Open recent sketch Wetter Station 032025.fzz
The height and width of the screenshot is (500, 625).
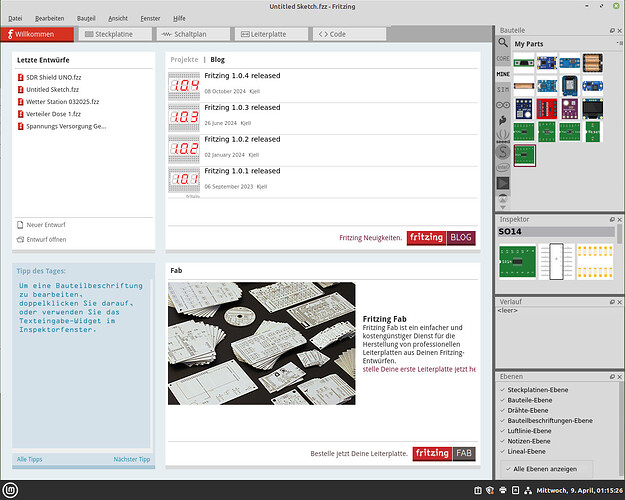(x=58, y=102)
